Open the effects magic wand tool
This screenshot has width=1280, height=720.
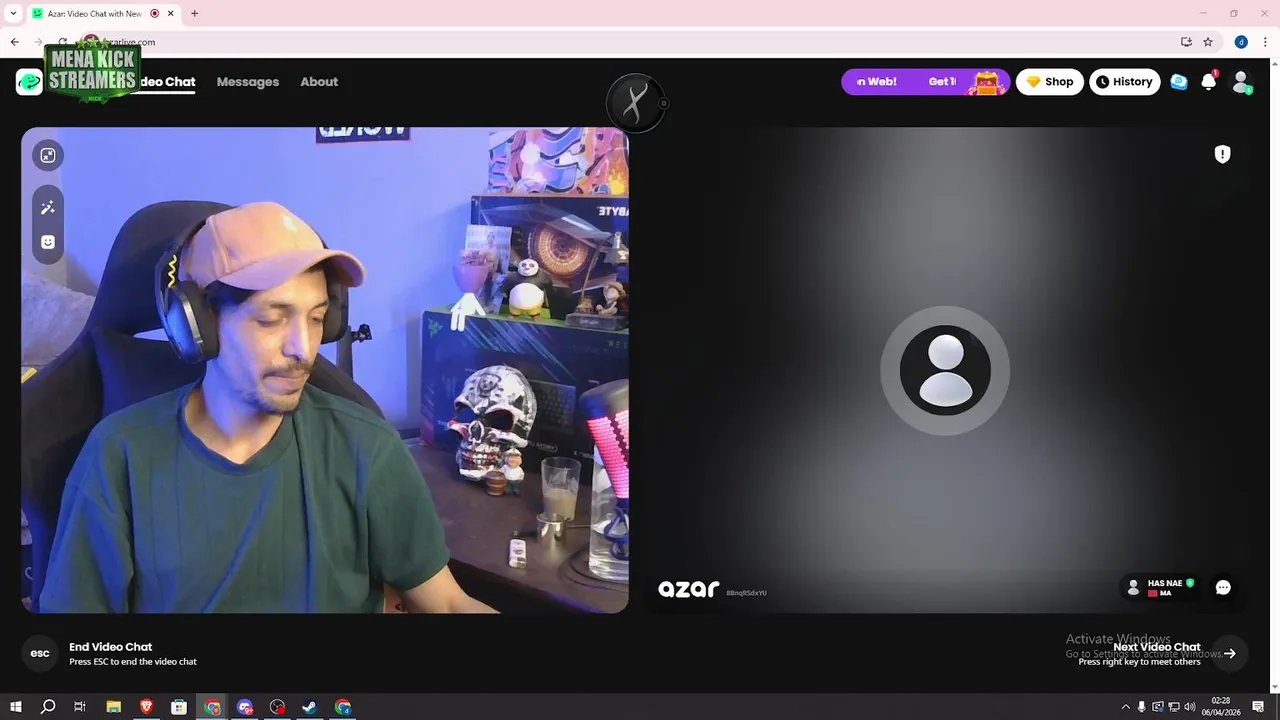click(x=47, y=207)
